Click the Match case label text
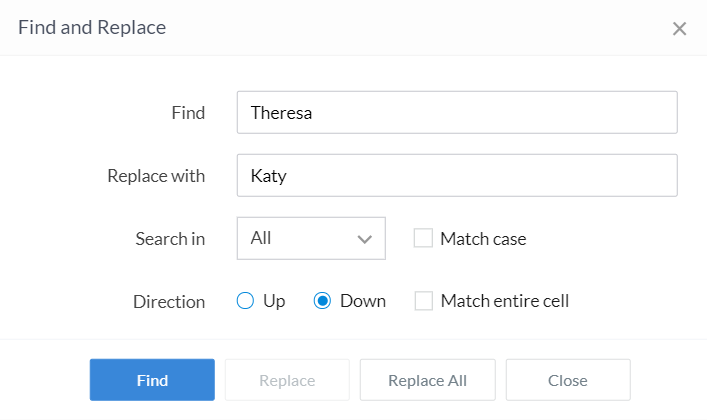Screen dimensions: 707x420 (483, 239)
